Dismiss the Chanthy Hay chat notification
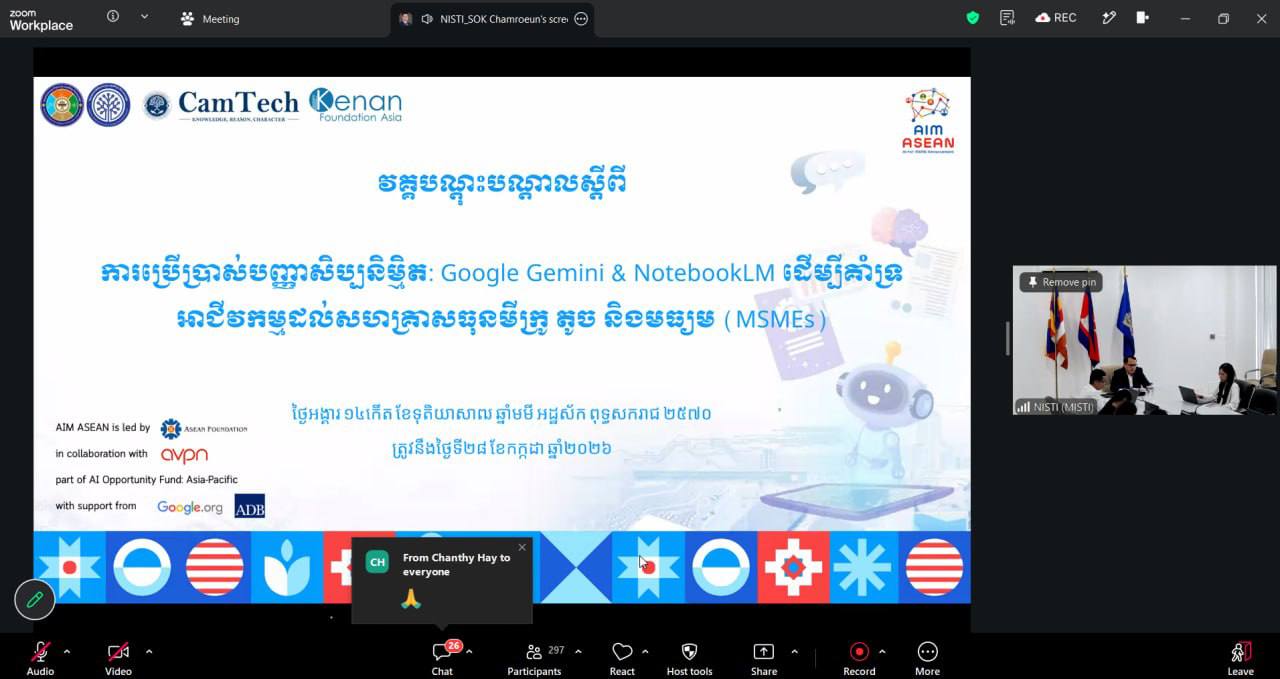The height and width of the screenshot is (679, 1280). click(522, 547)
